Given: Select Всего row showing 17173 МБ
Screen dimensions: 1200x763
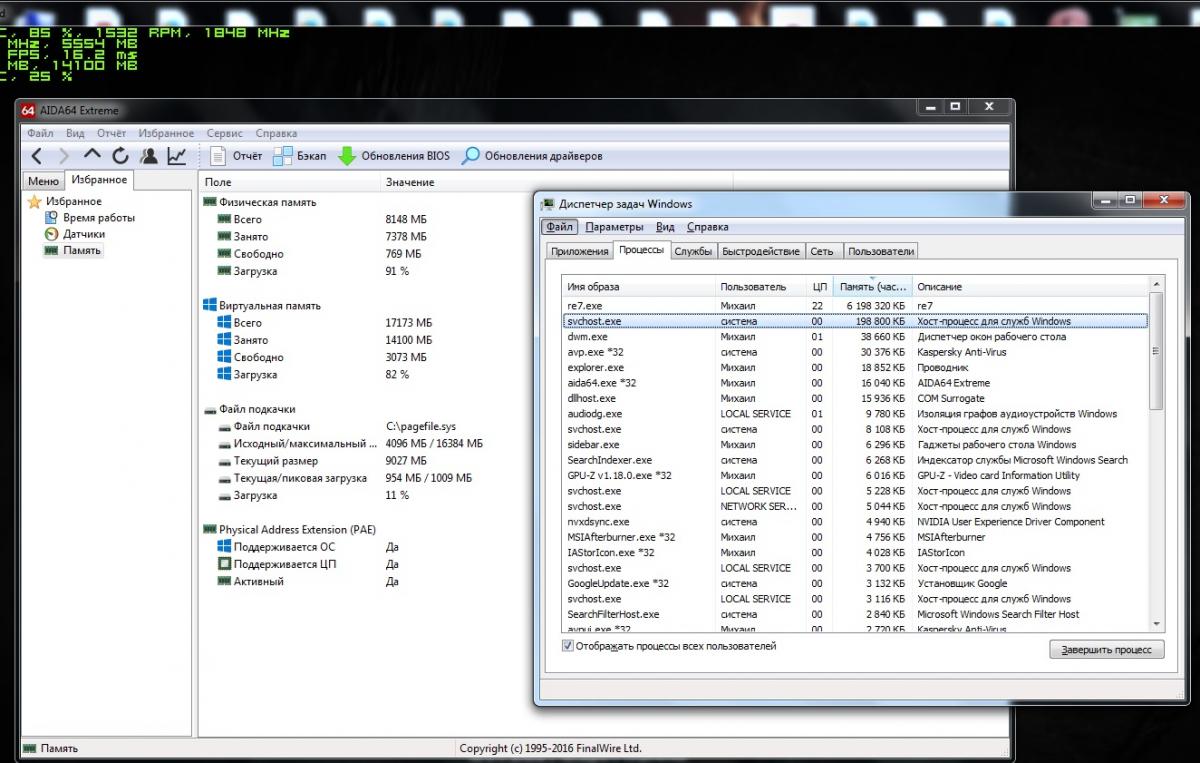Looking at the screenshot, I should pyautogui.click(x=326, y=323).
